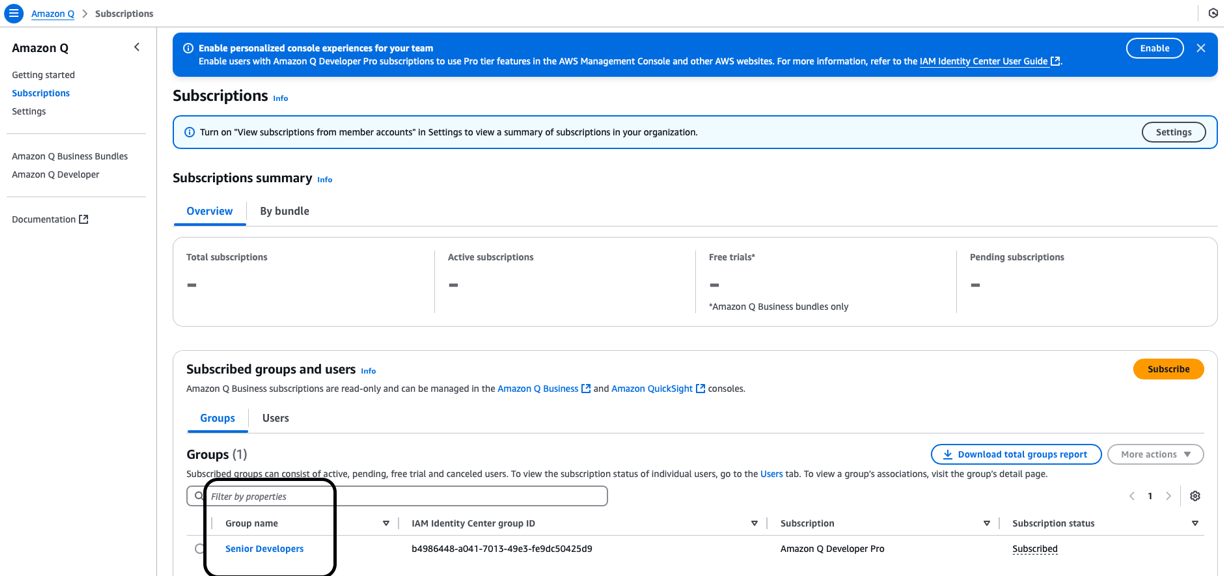
Task: Open the Amazon QuickSight console link
Action: tap(658, 389)
